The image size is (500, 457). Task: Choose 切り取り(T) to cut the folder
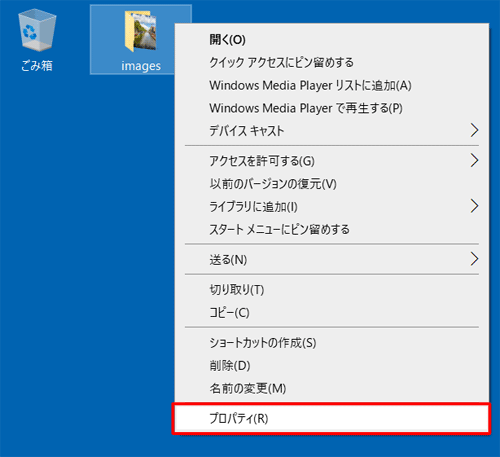click(332, 290)
